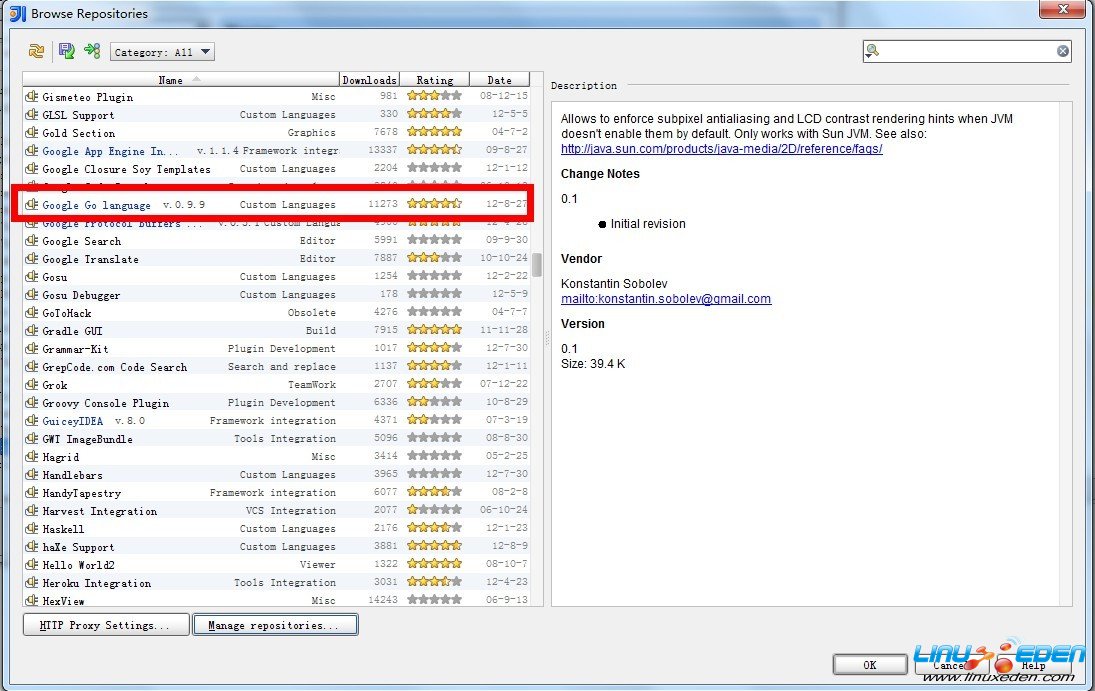Select the Hello World2 plugin row
Screen dimensions: 1095x691
tap(277, 565)
